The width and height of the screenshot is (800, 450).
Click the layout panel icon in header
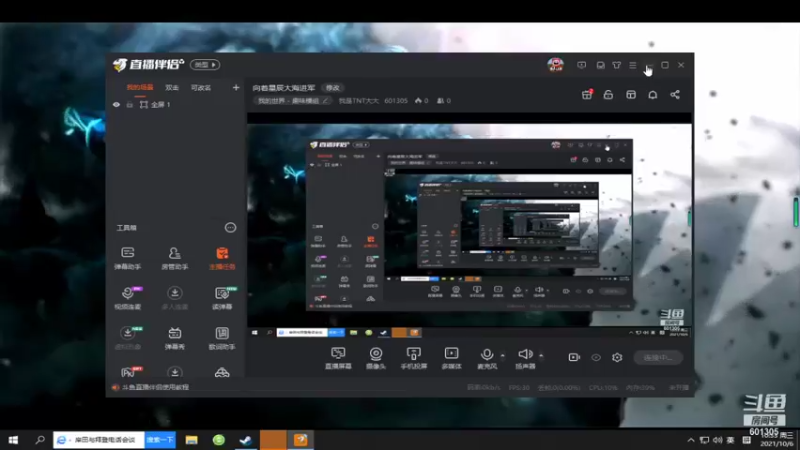[631, 94]
